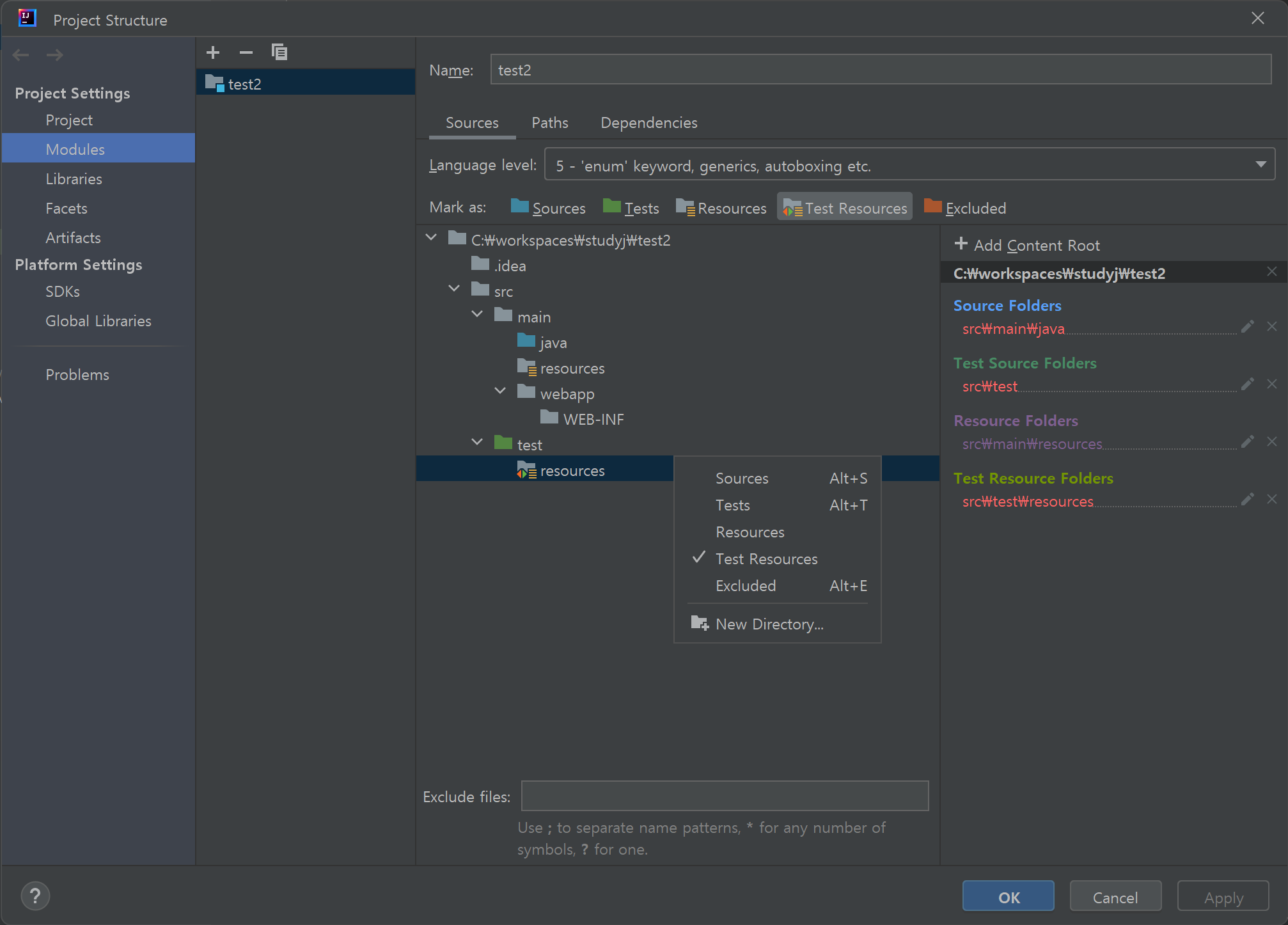Viewport: 1288px width, 925px height.
Task: Remove src\test from test source folders
Action: [x=1272, y=384]
